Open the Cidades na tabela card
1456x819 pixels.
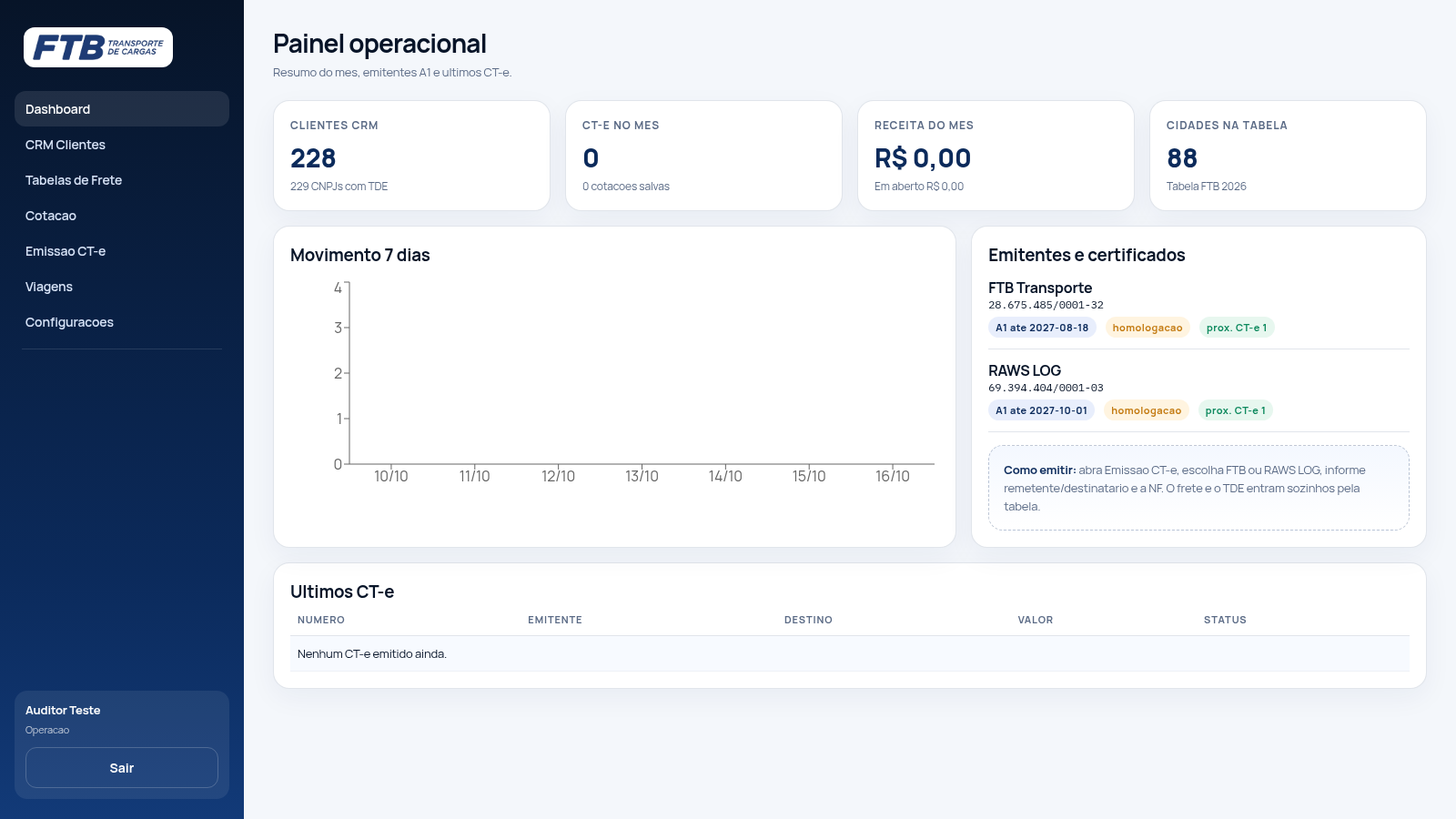click(x=1288, y=156)
